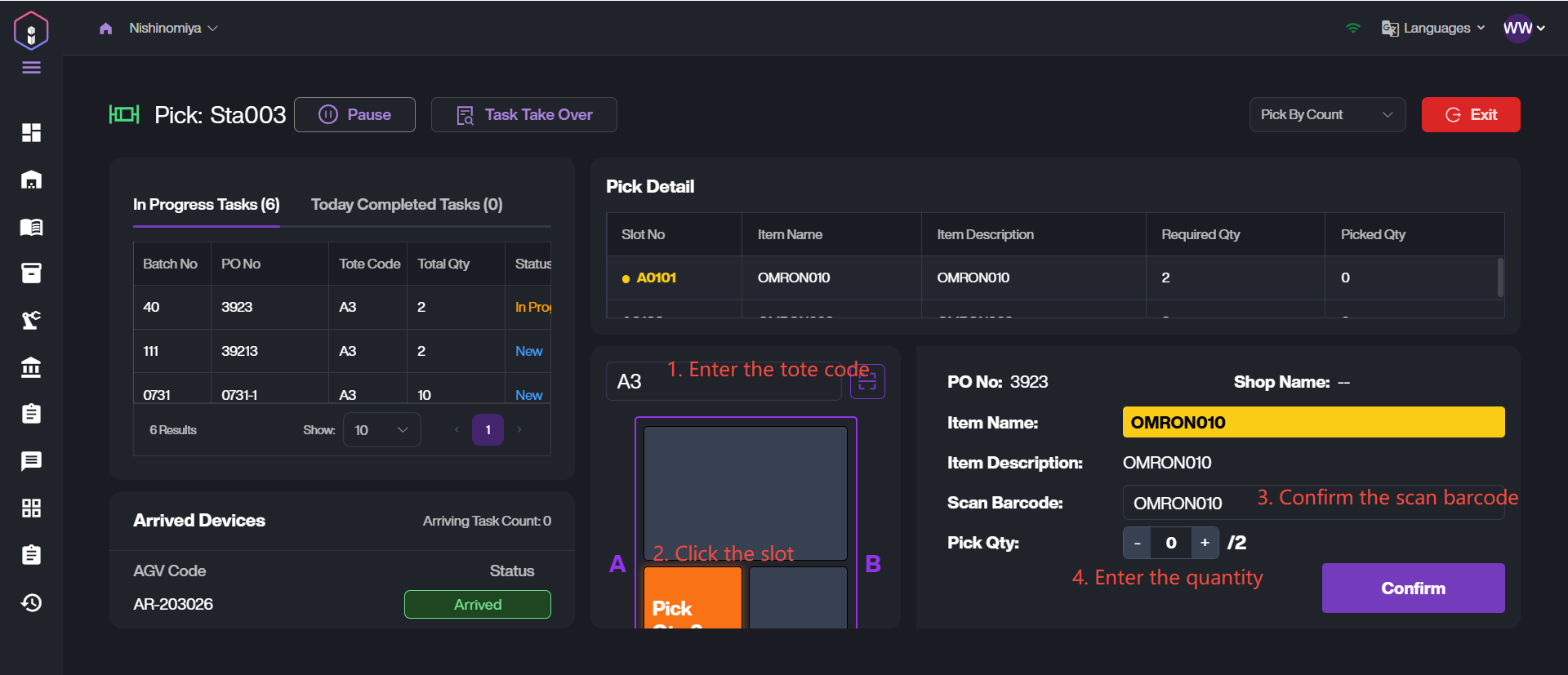This screenshot has width=1568, height=675.
Task: Decrease pick quantity with minus button
Action: [x=1137, y=543]
